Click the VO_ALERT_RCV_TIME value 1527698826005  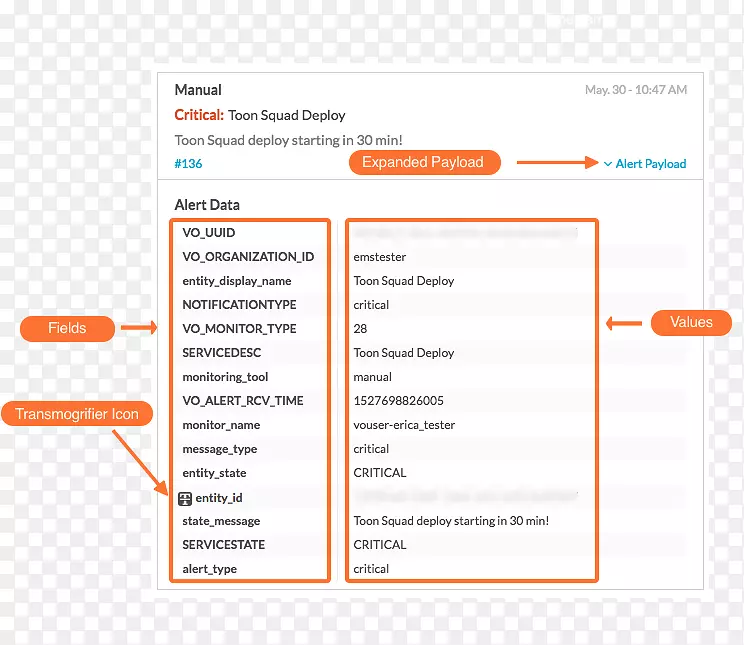(398, 401)
